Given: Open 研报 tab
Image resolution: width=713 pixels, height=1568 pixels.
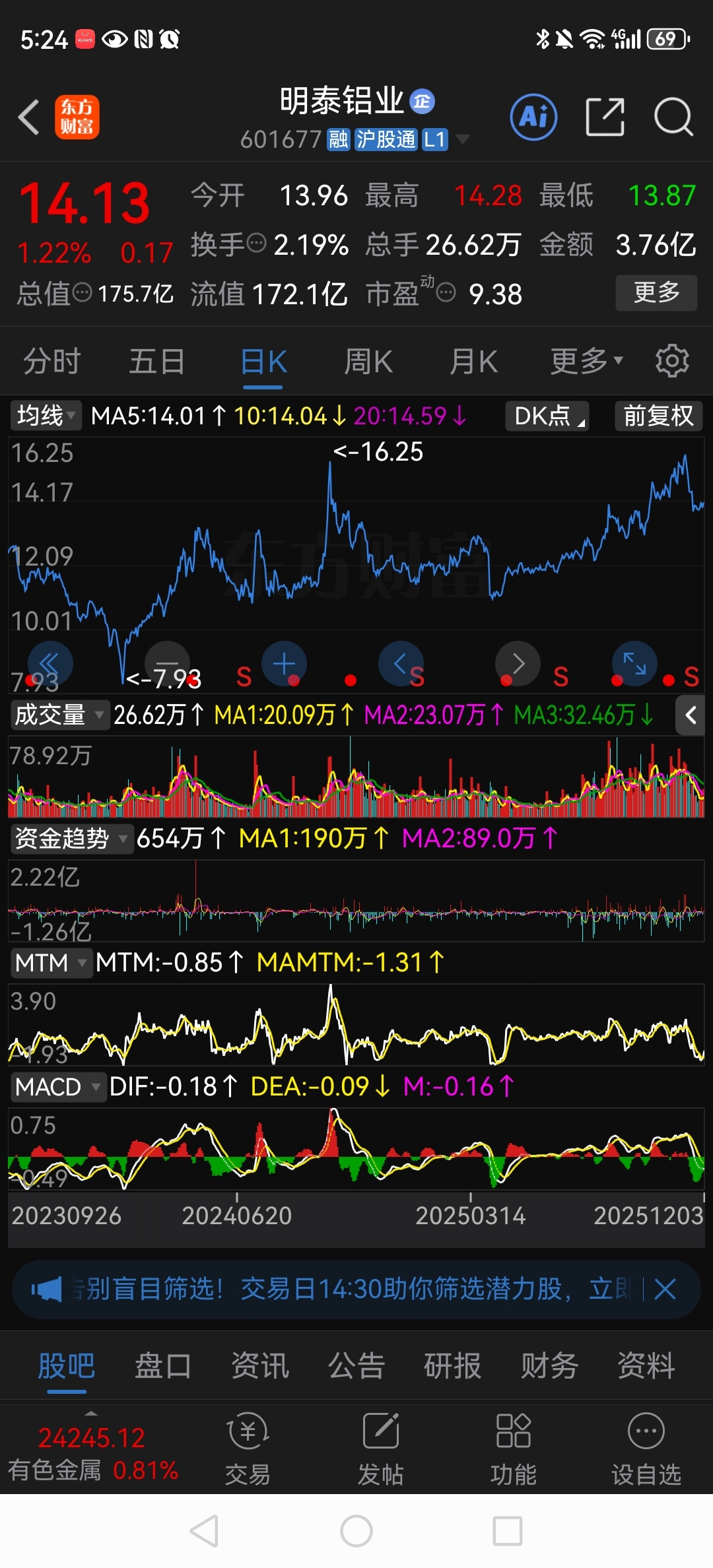Looking at the screenshot, I should coord(452,1365).
